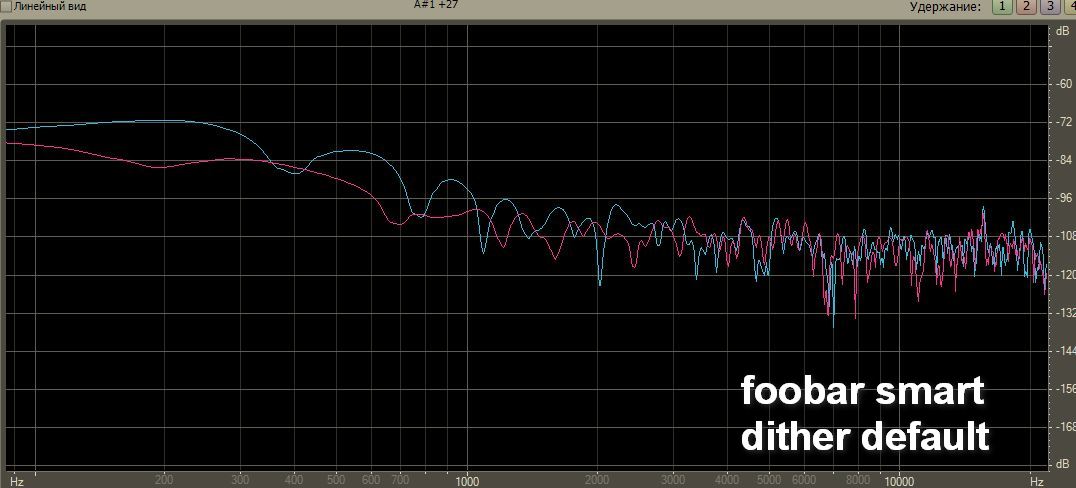Click the 8000 frequency axis label
This screenshot has width=1076, height=488.
tap(858, 481)
